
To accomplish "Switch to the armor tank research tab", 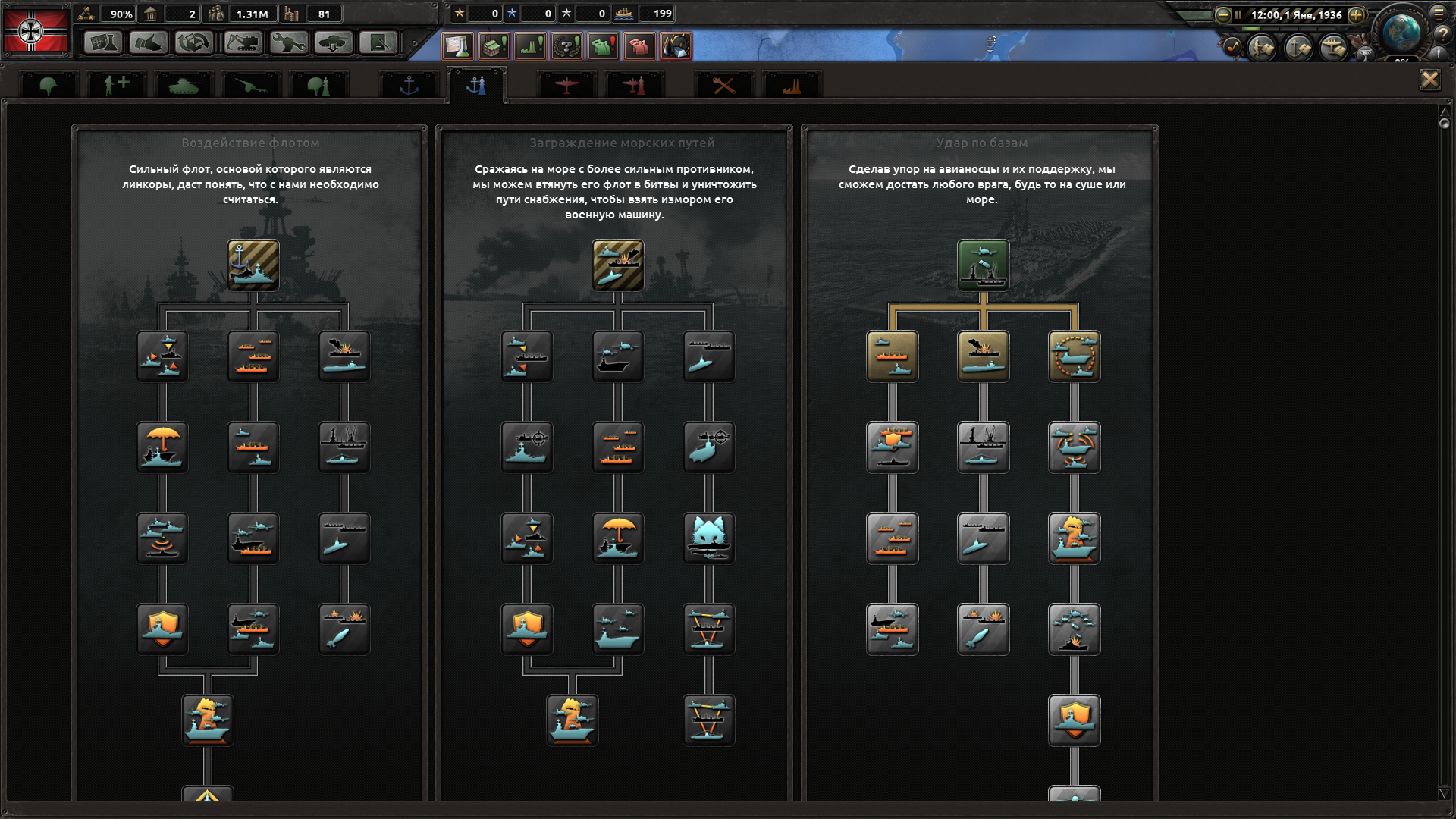I will pos(183,86).
